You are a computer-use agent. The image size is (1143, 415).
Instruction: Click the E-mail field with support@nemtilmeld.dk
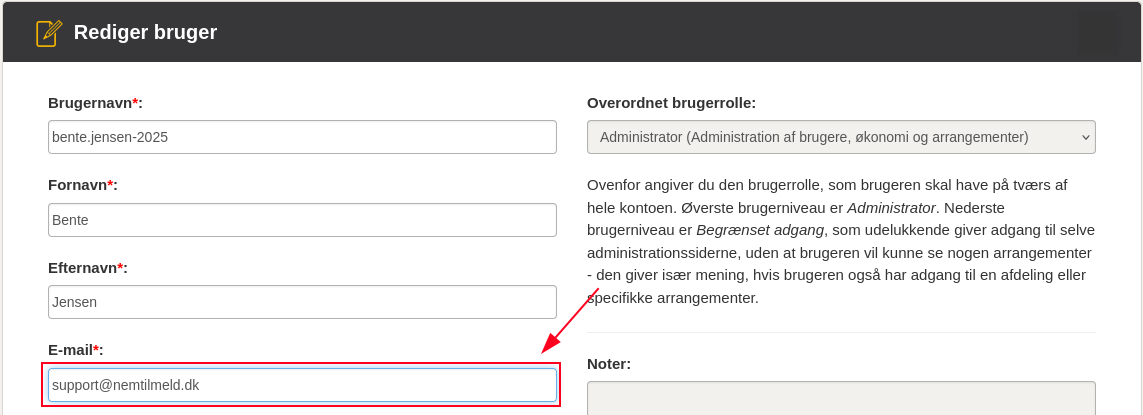302,385
